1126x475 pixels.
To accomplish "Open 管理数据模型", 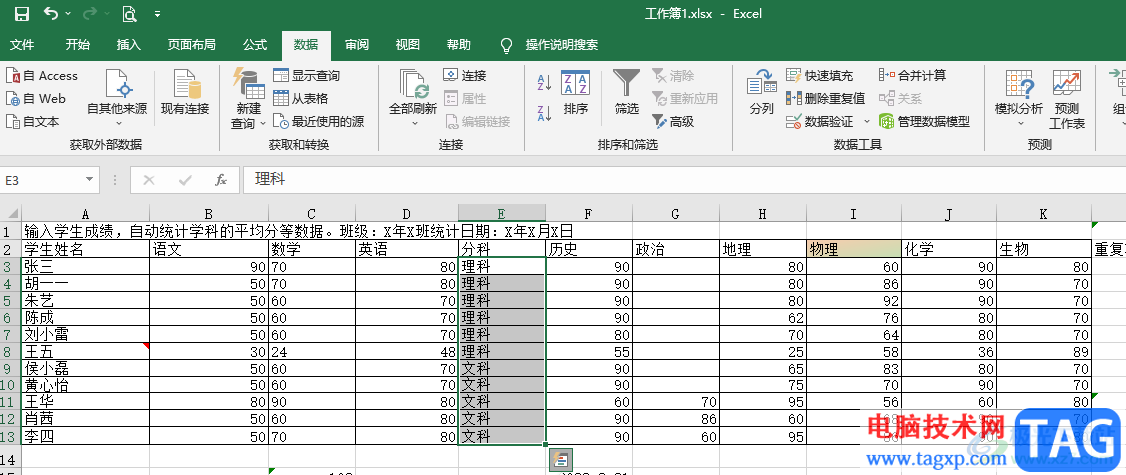I will click(x=925, y=121).
